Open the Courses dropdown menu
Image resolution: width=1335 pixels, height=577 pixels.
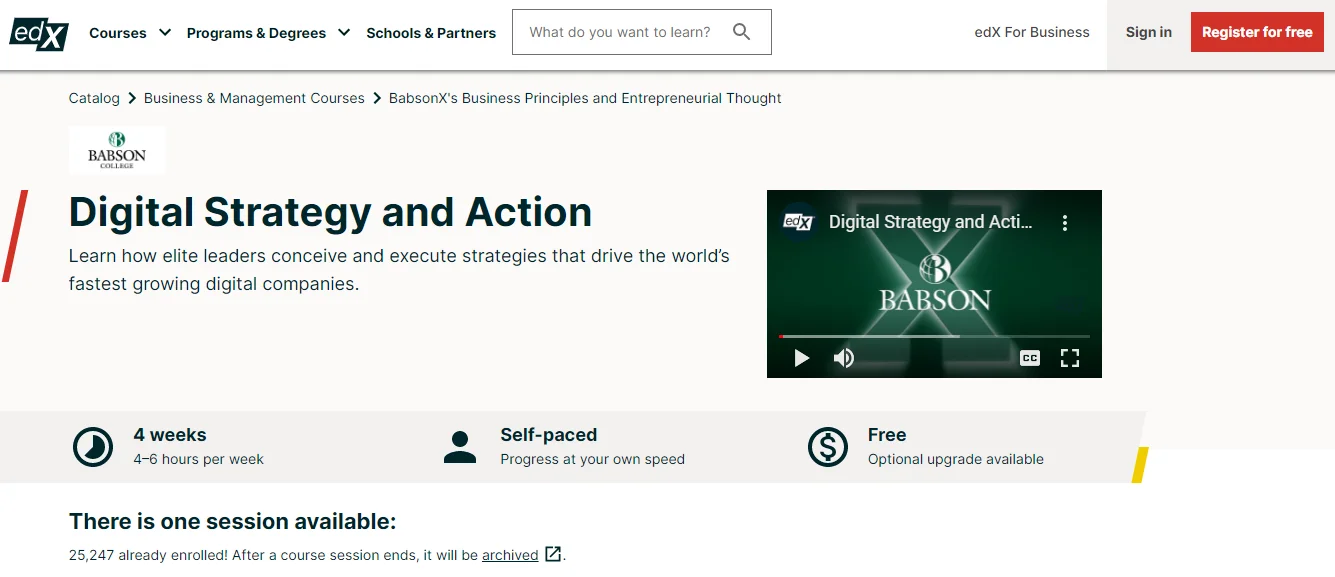(130, 33)
